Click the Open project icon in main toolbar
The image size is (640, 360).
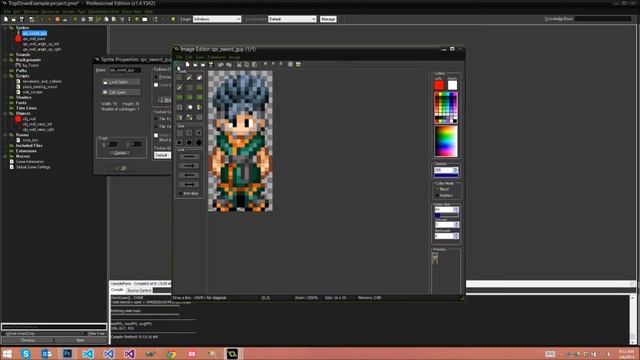(13, 19)
